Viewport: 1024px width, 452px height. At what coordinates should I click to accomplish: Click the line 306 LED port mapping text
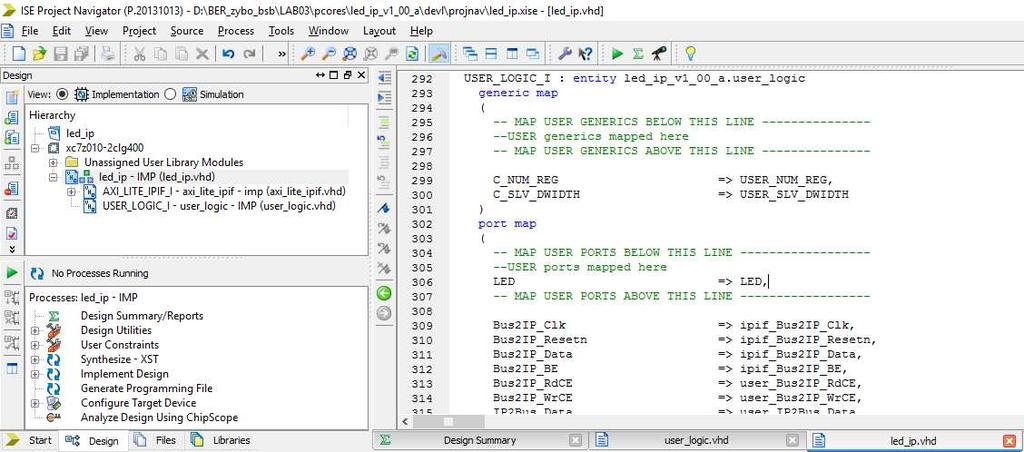point(632,282)
